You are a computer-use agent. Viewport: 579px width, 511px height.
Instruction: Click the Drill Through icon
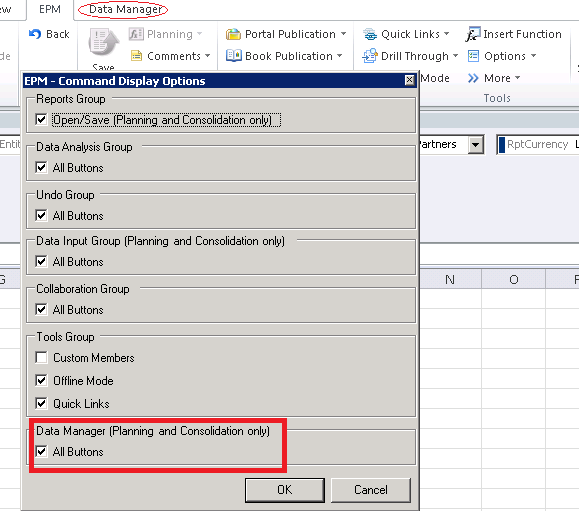click(370, 56)
